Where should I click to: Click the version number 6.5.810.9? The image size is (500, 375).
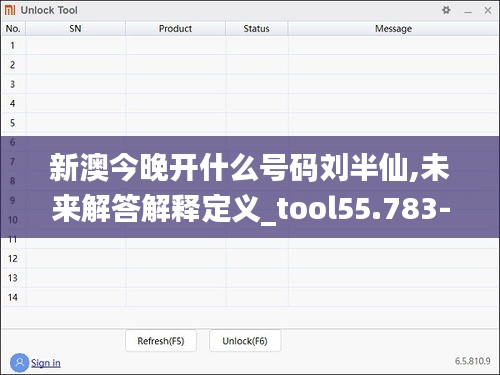(x=473, y=361)
